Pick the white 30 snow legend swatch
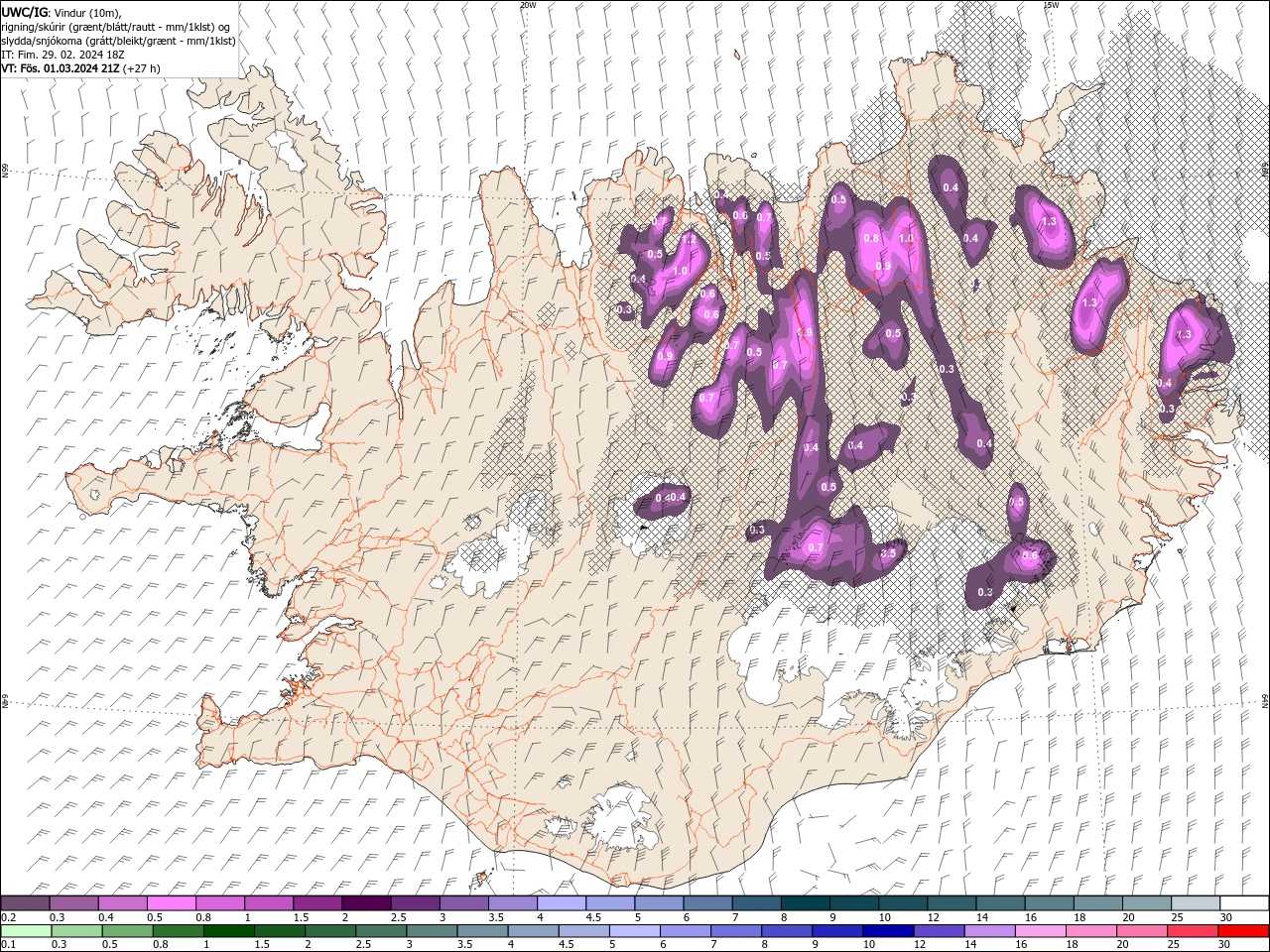This screenshot has height=952, width=1270. tap(1245, 902)
